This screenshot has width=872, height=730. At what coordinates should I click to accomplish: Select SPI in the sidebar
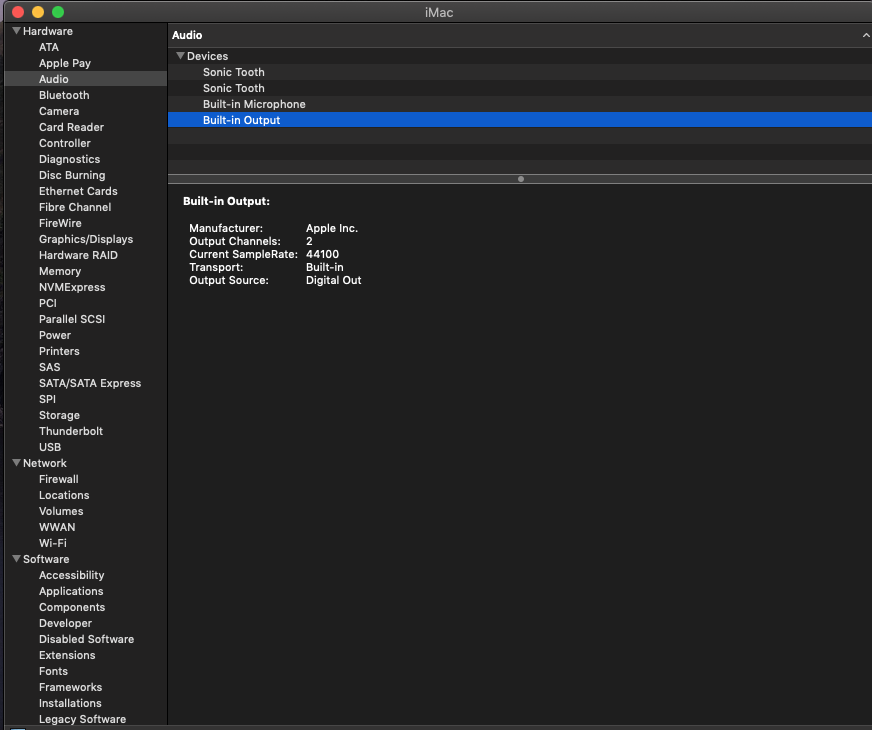point(47,399)
